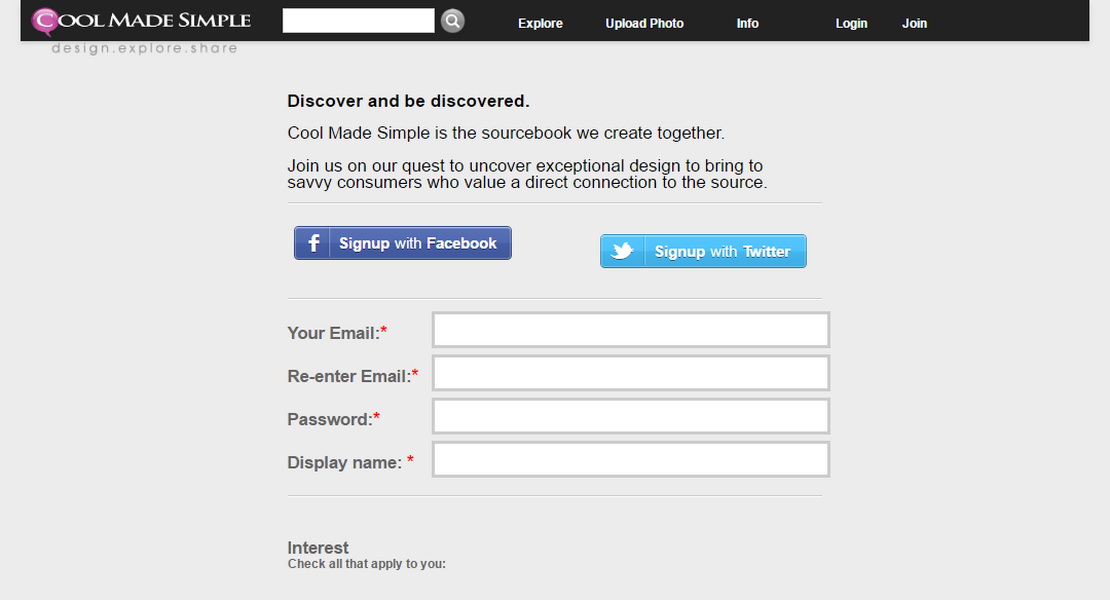Focus the header search box
The height and width of the screenshot is (600, 1110).
pyautogui.click(x=358, y=21)
